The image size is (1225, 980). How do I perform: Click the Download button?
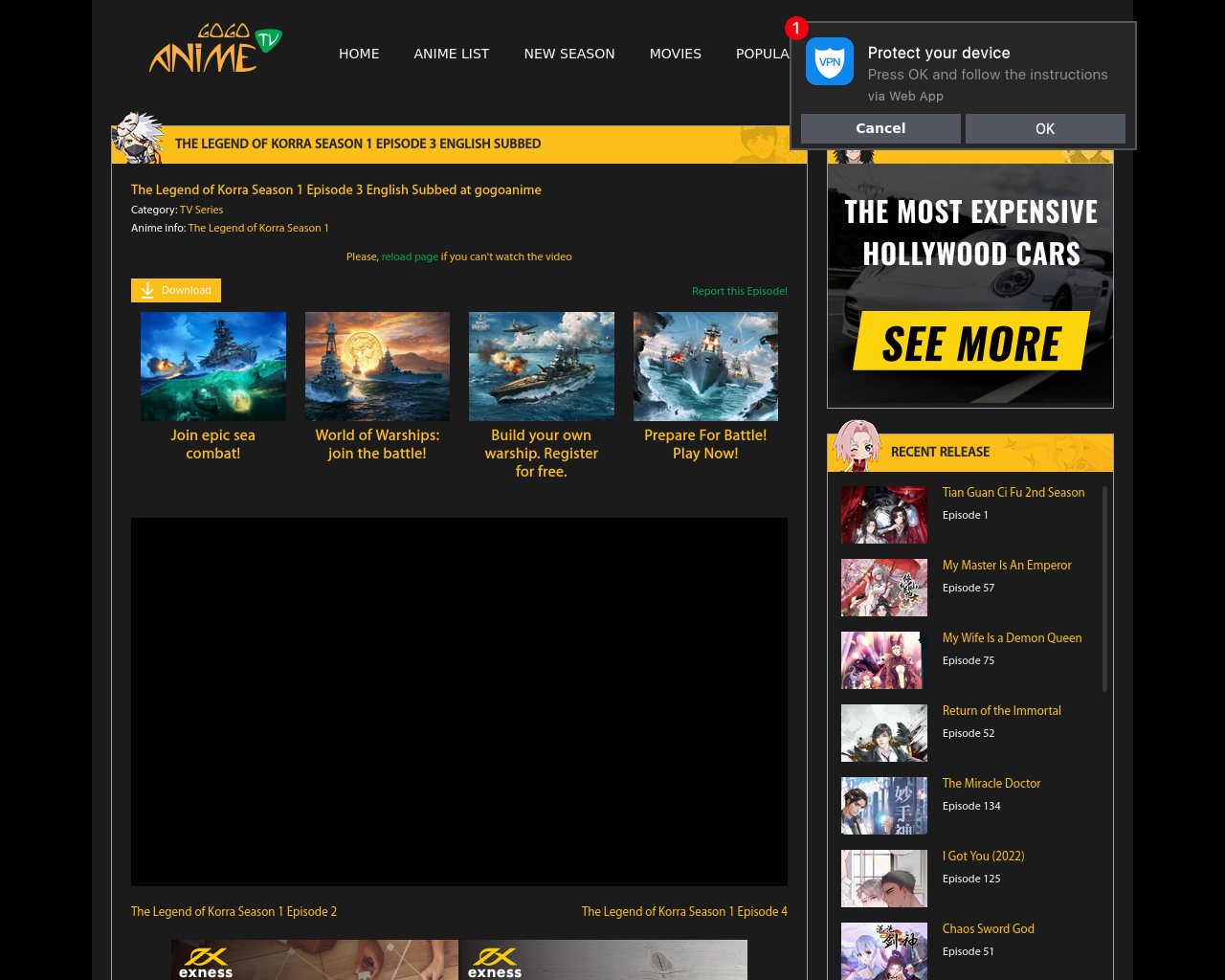tap(176, 290)
